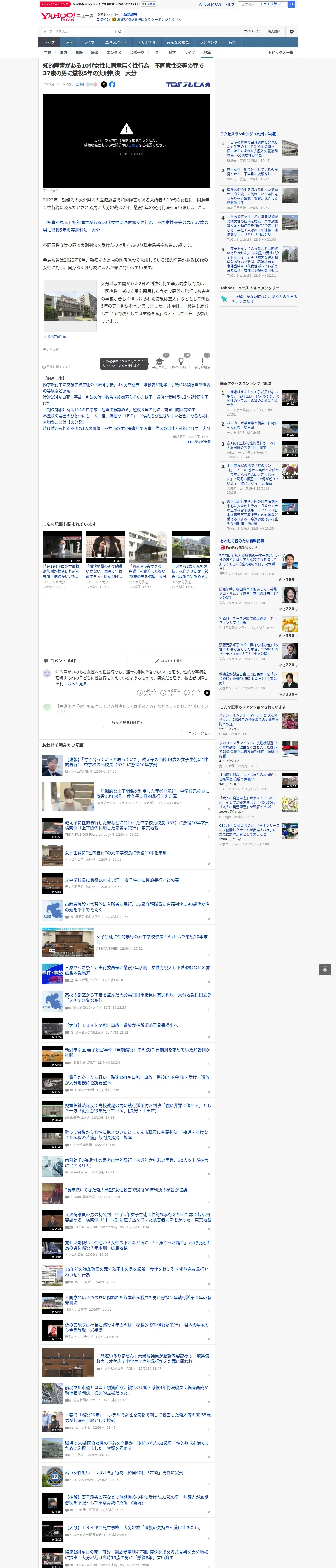Image resolution: width=336 pixels, height=1568 pixels.
Task: Open ranking item 1 thumbnail about 自宅の倉庫
Action: tap(290, 148)
